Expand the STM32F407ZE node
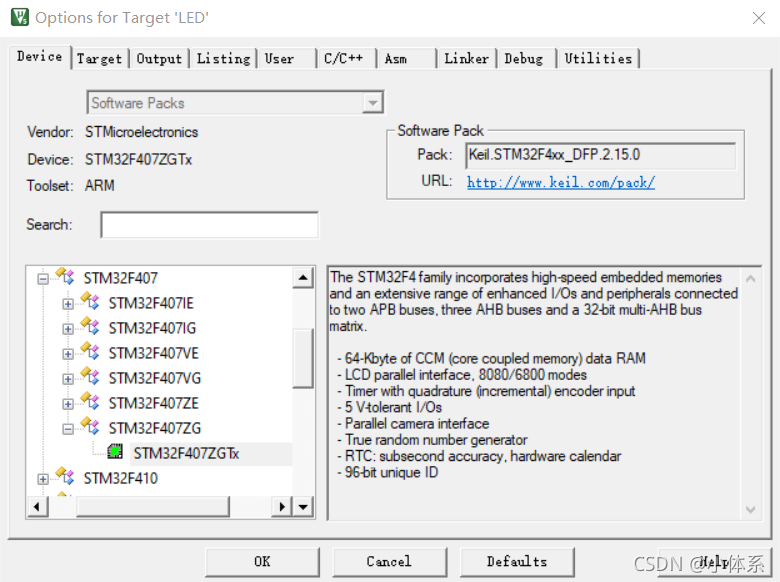780x582 pixels. point(68,404)
